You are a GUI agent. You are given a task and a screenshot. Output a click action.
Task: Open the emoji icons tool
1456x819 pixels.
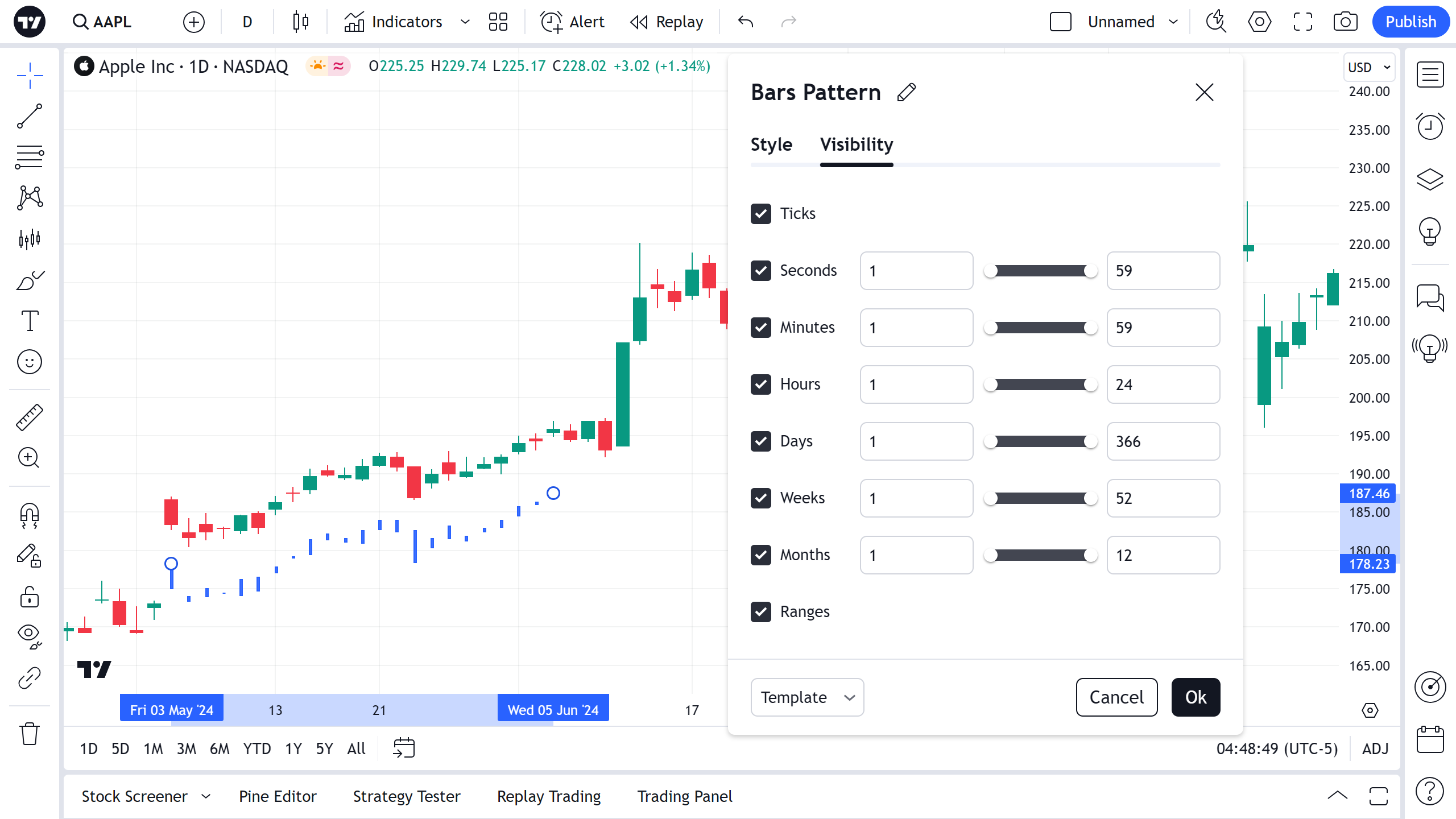30,362
